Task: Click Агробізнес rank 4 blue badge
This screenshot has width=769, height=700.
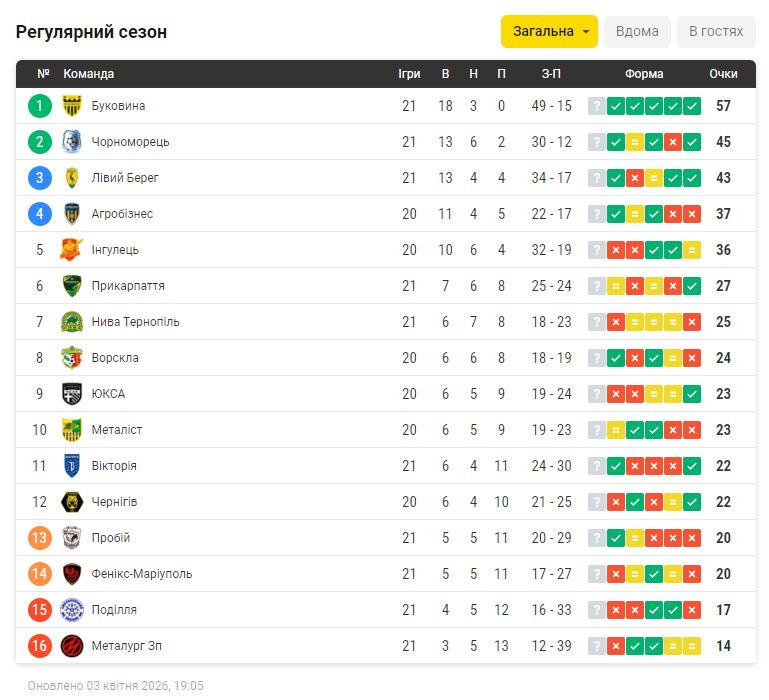Action: 40,214
